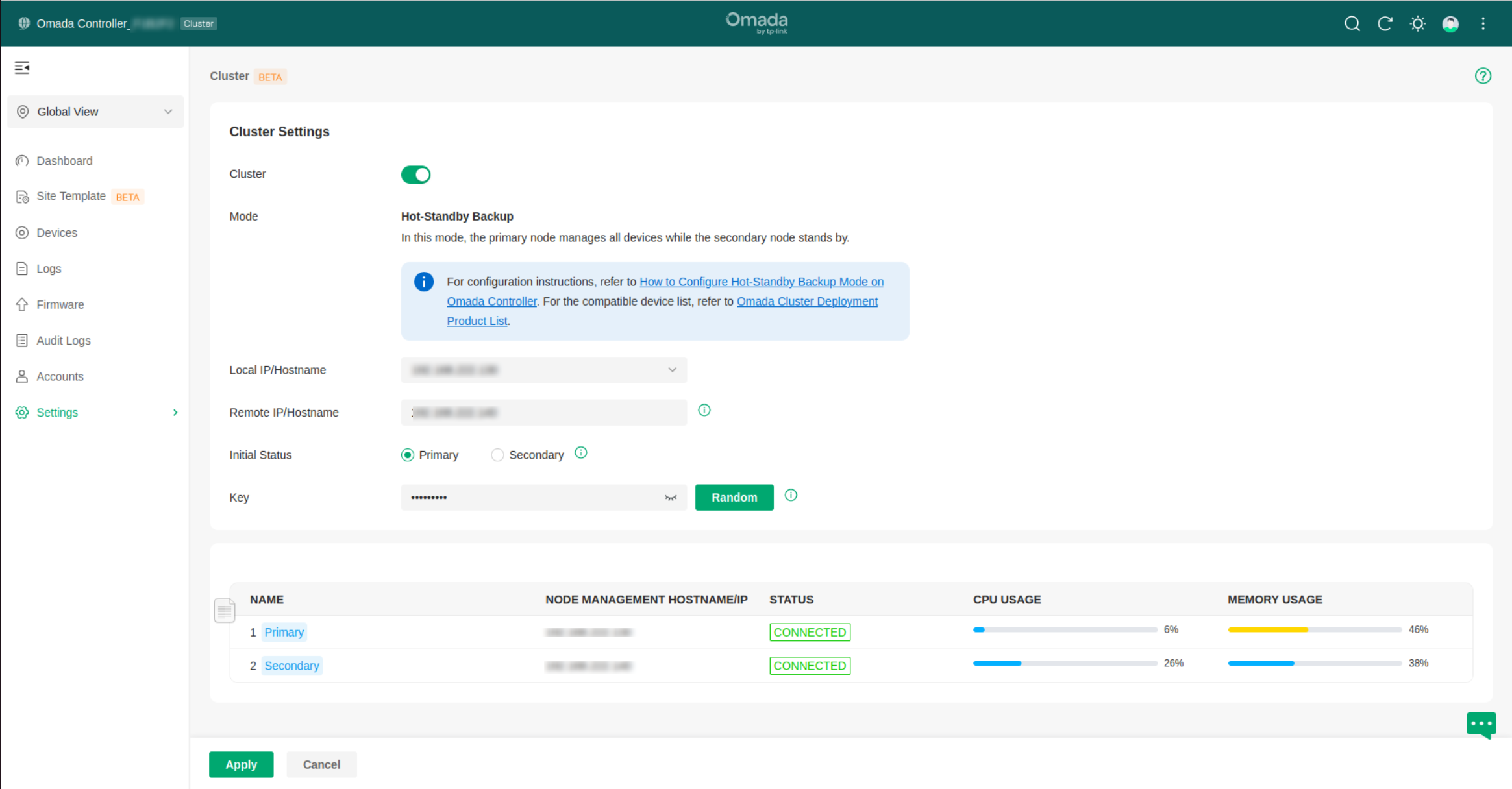The height and width of the screenshot is (789, 1512).
Task: Click the CPU USAGE column header
Action: tap(1007, 600)
